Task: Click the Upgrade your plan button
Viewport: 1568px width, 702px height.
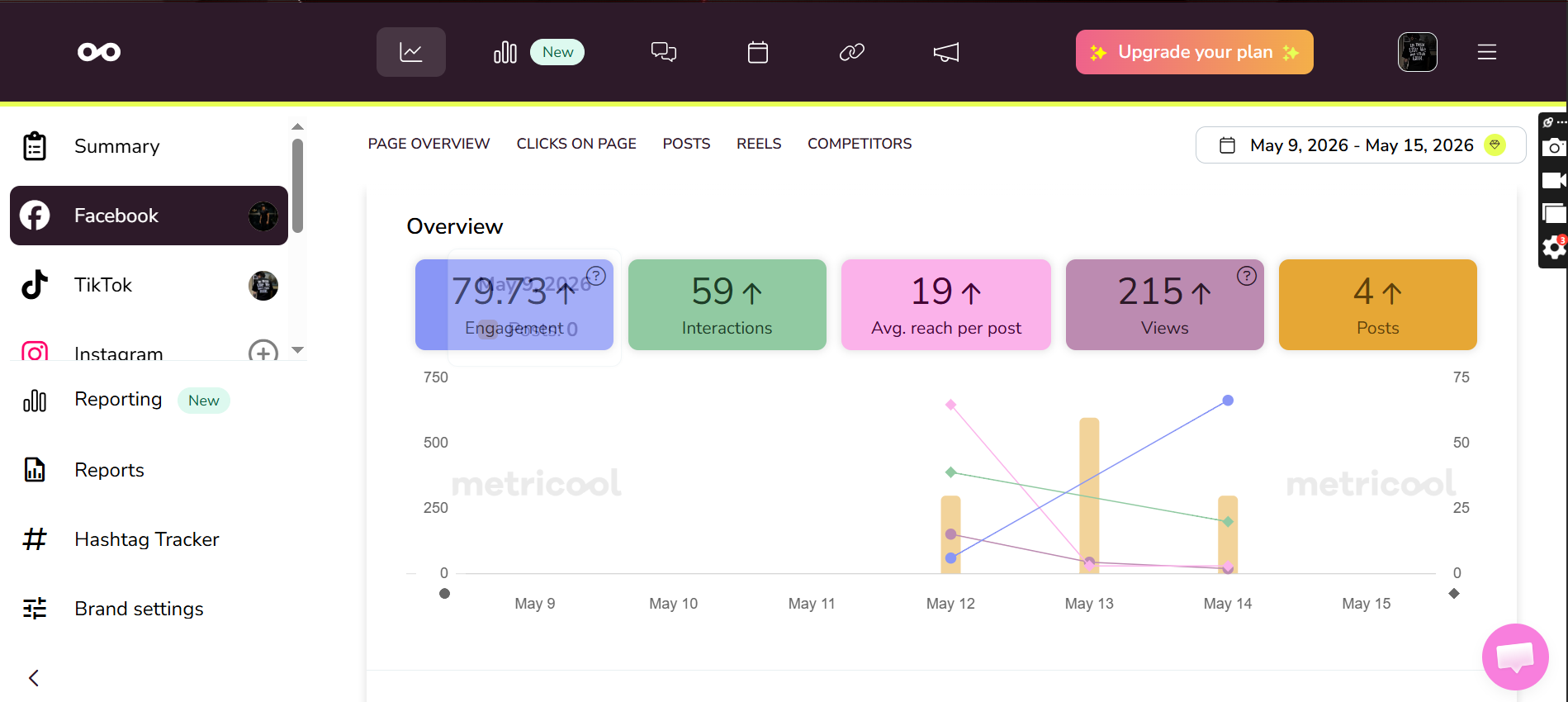Action: (x=1195, y=52)
